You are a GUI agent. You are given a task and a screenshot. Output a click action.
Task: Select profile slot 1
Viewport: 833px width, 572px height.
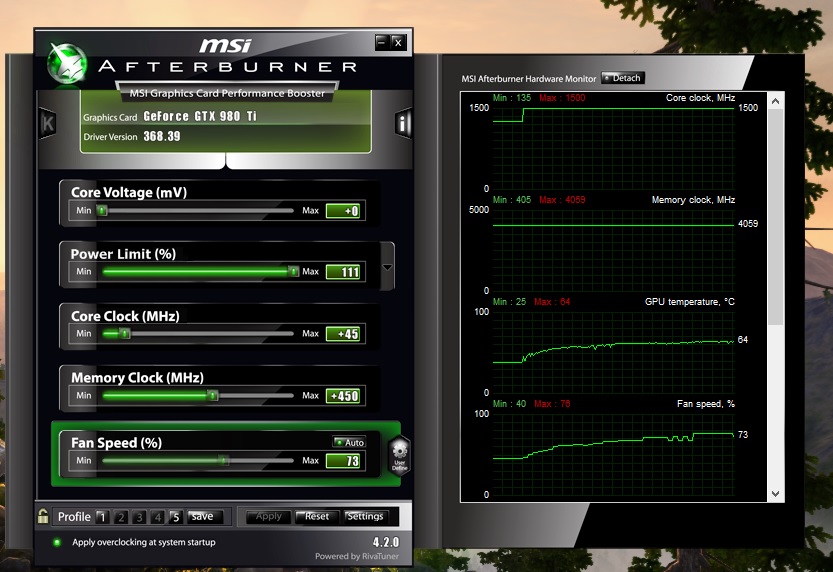(103, 517)
